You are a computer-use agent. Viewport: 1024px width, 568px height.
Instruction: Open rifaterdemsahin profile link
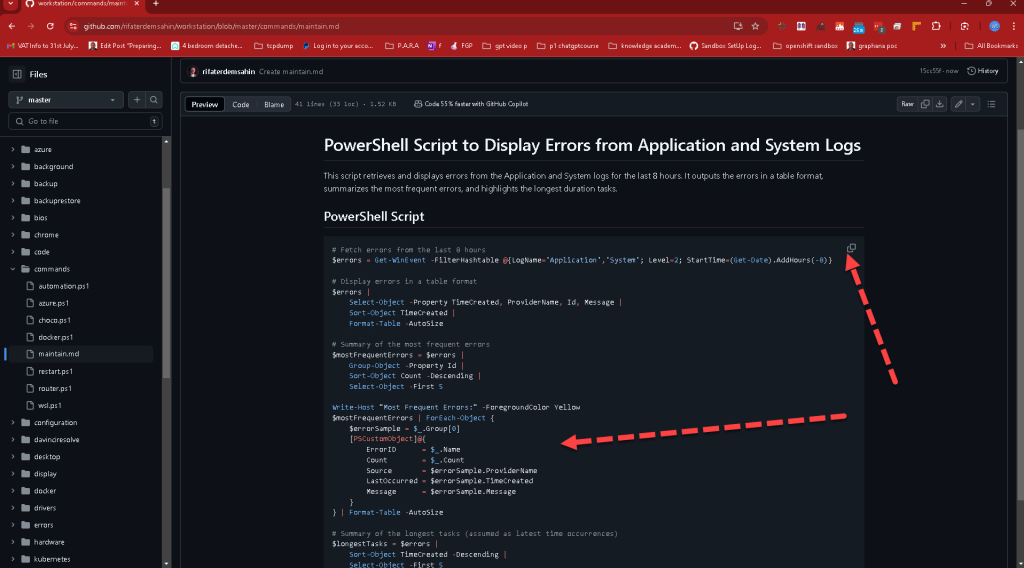click(229, 72)
